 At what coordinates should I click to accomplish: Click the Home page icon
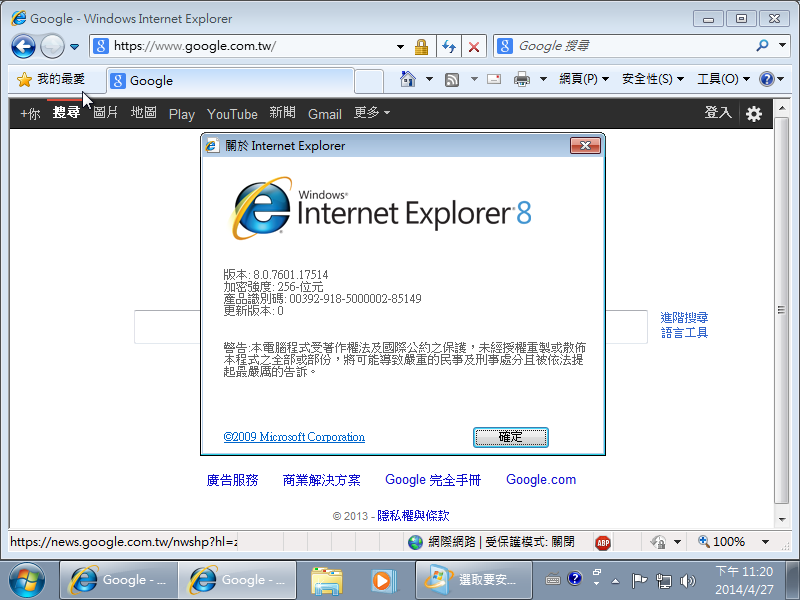[408, 79]
